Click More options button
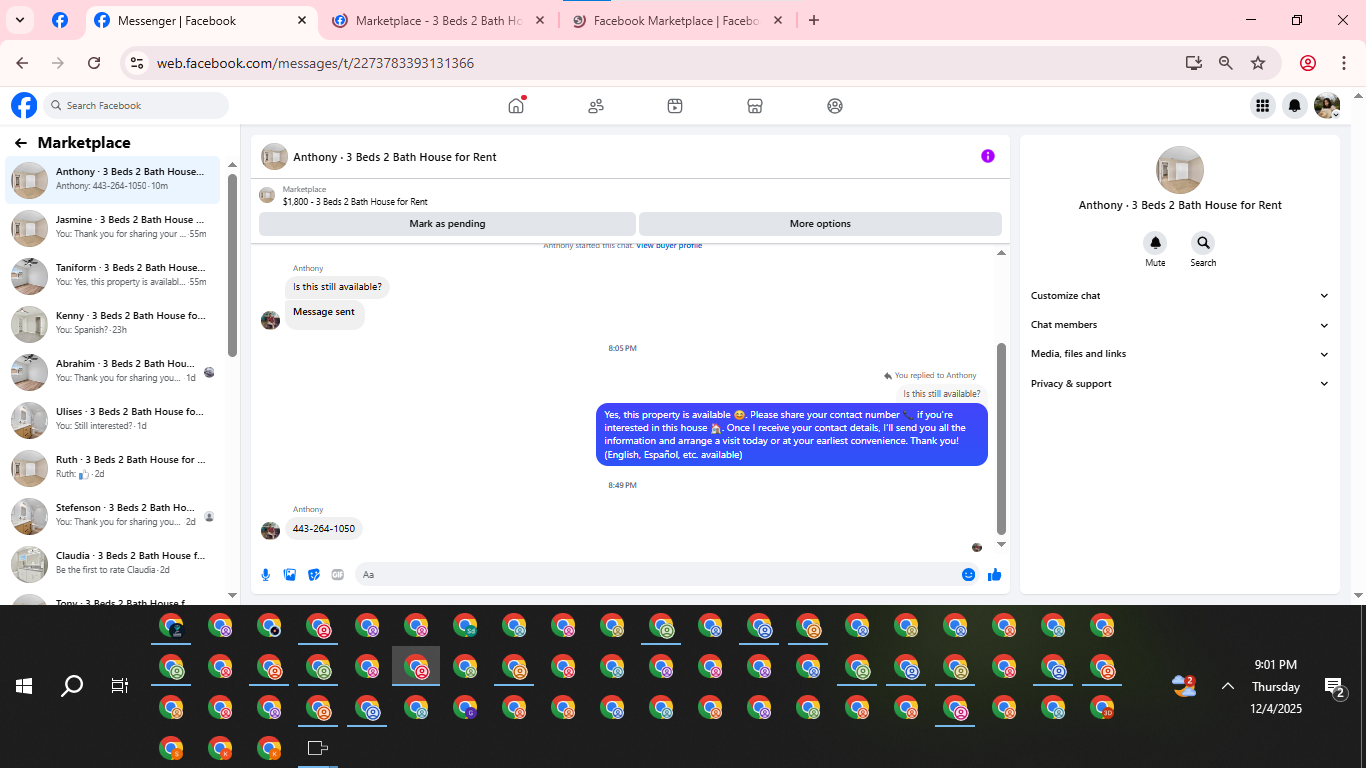Screen dimensions: 1366x768 [x=820, y=224]
